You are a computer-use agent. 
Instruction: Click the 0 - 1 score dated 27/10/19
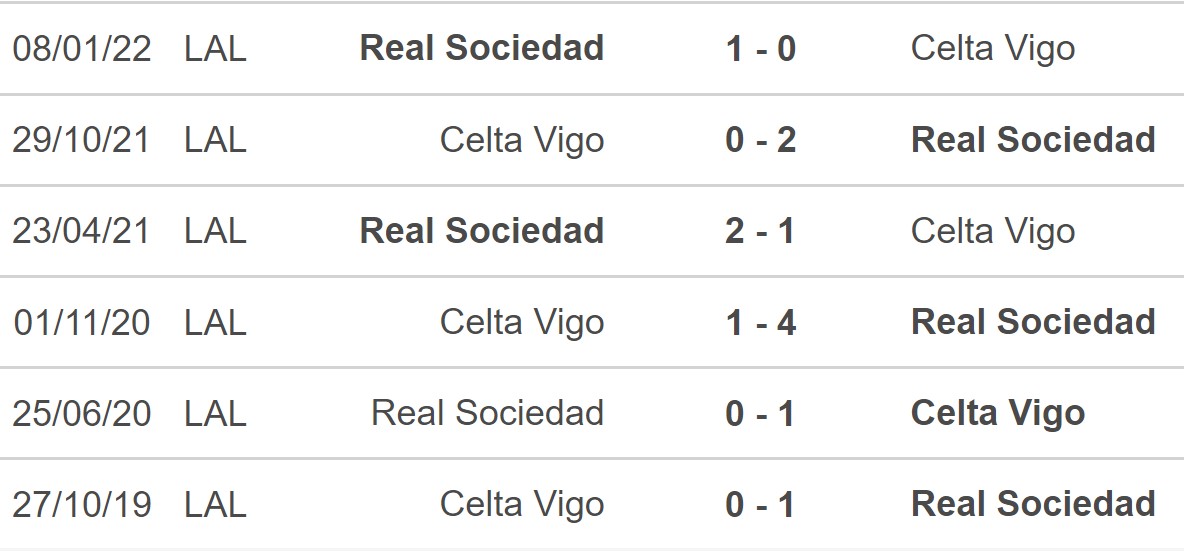tap(760, 504)
